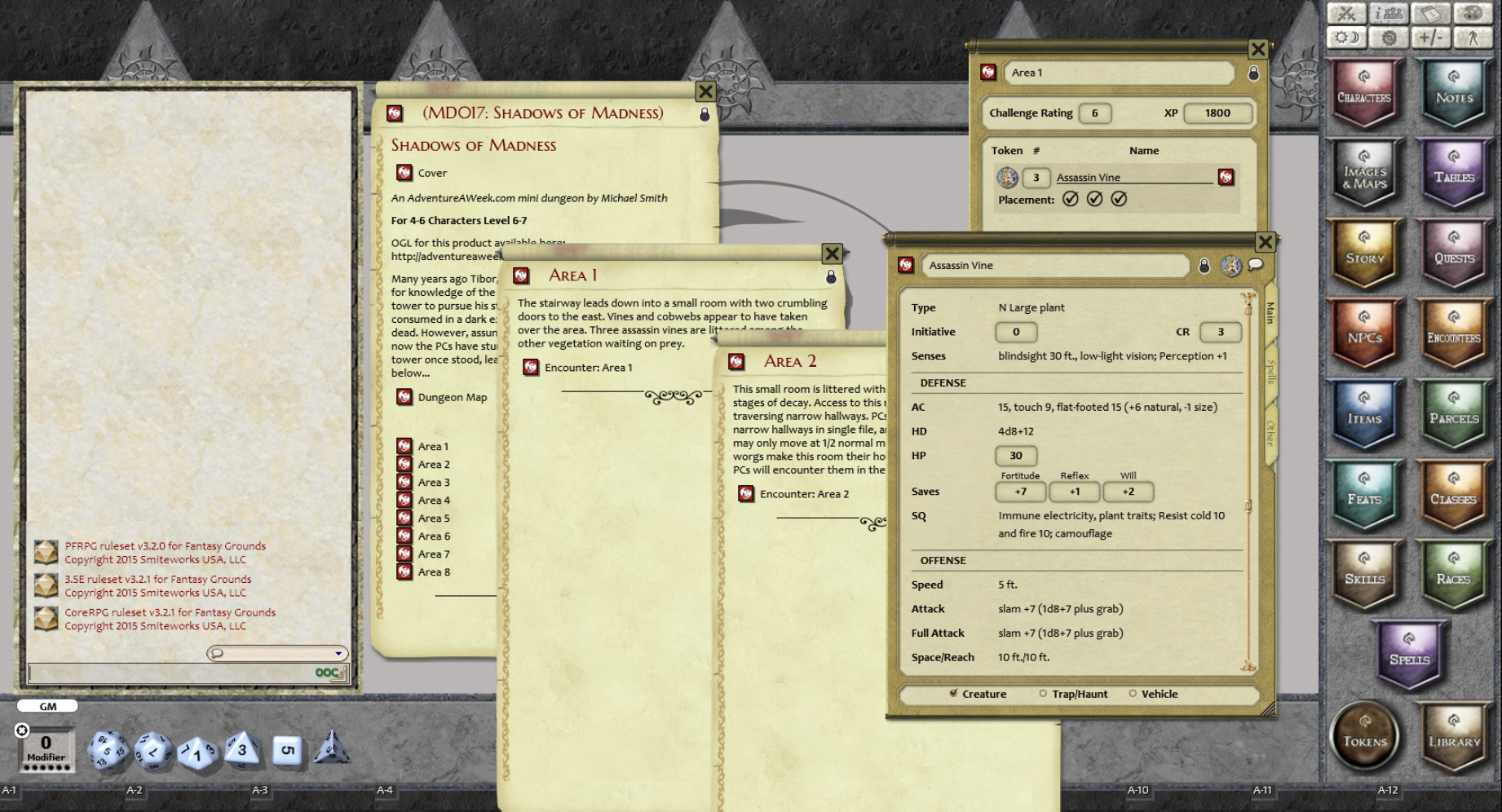The image size is (1502, 812).
Task: Open the Encounters sidebar button
Action: pos(1453,335)
